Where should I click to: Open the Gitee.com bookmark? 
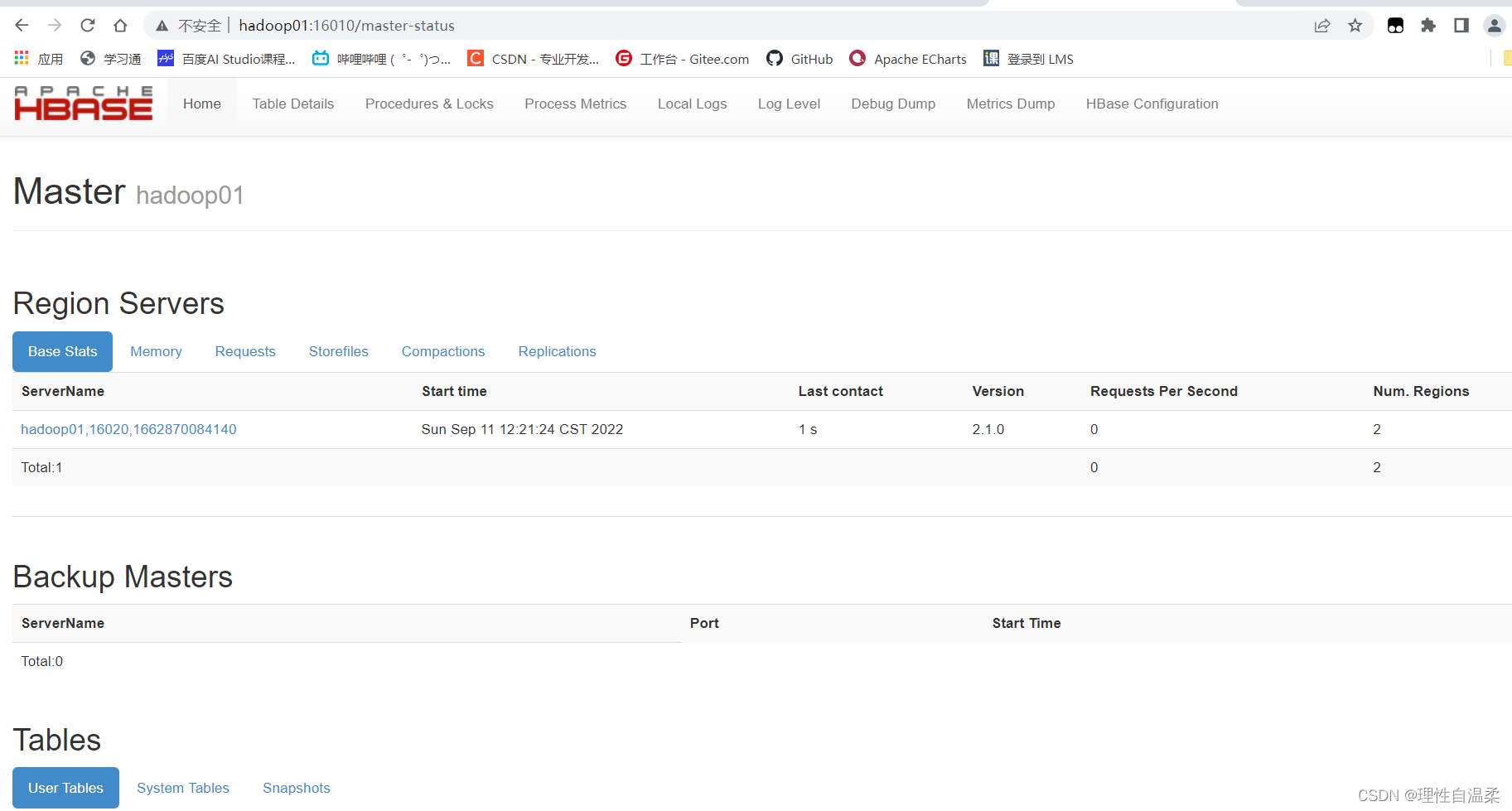click(683, 59)
